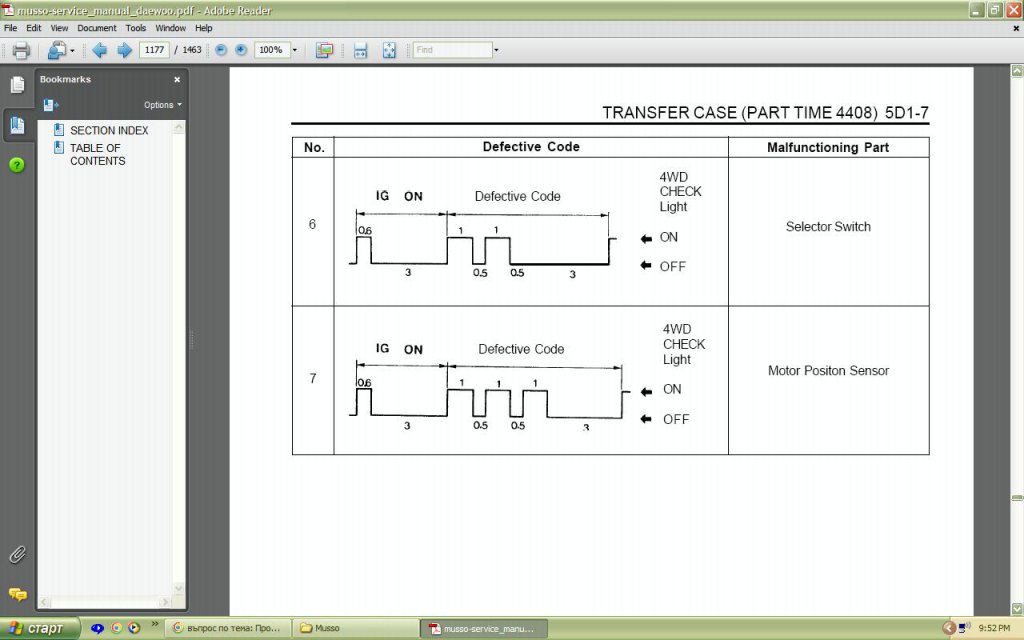Click the new bookmark icon
Screen dimensions: 1024x640
[x=50, y=104]
